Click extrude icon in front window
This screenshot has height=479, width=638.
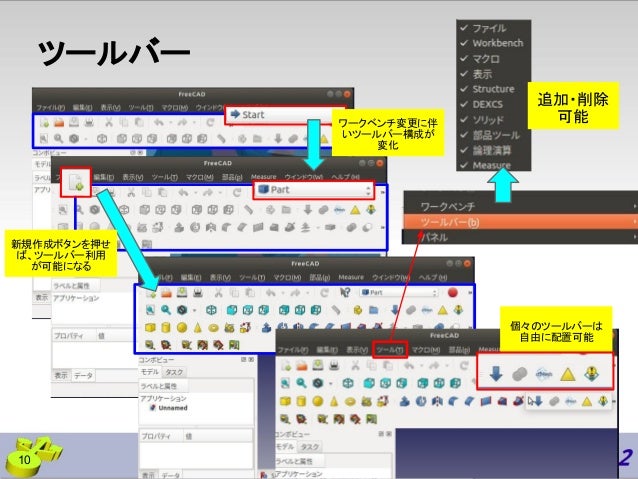[404, 401]
